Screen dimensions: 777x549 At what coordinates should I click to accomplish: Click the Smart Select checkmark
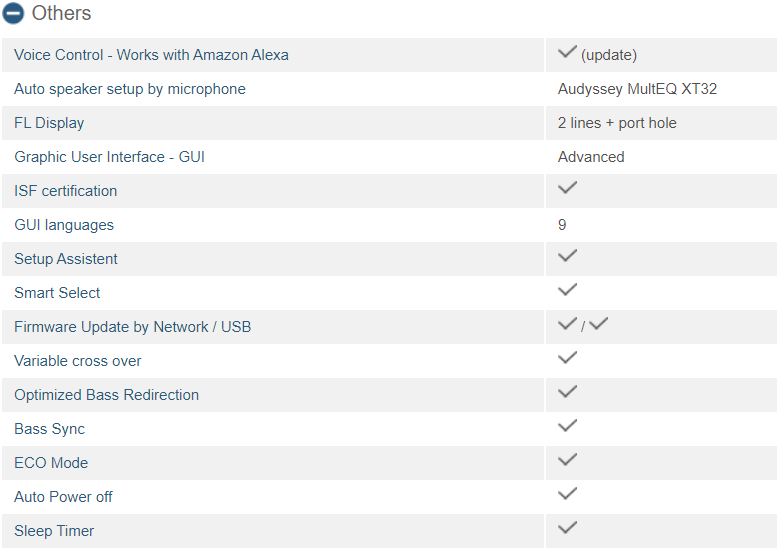(x=567, y=290)
